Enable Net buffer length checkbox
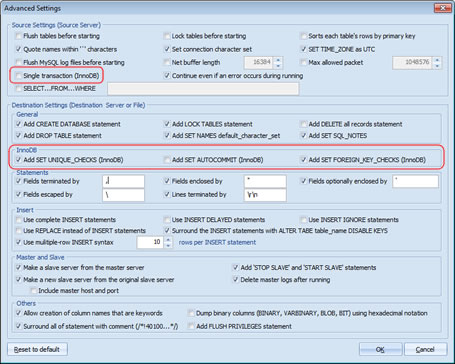The width and height of the screenshot is (455, 364). tap(167, 62)
